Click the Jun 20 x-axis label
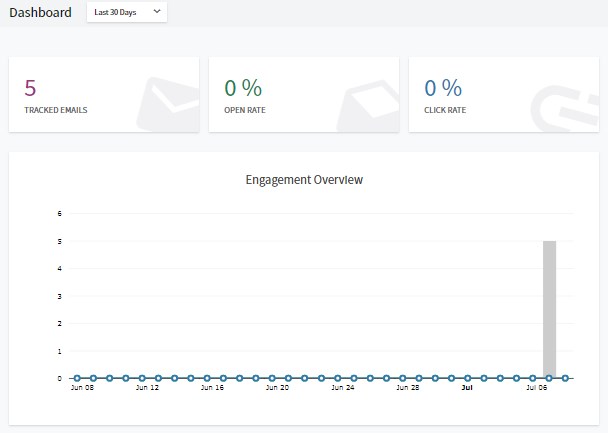Image resolution: width=608 pixels, height=433 pixels. point(277,387)
